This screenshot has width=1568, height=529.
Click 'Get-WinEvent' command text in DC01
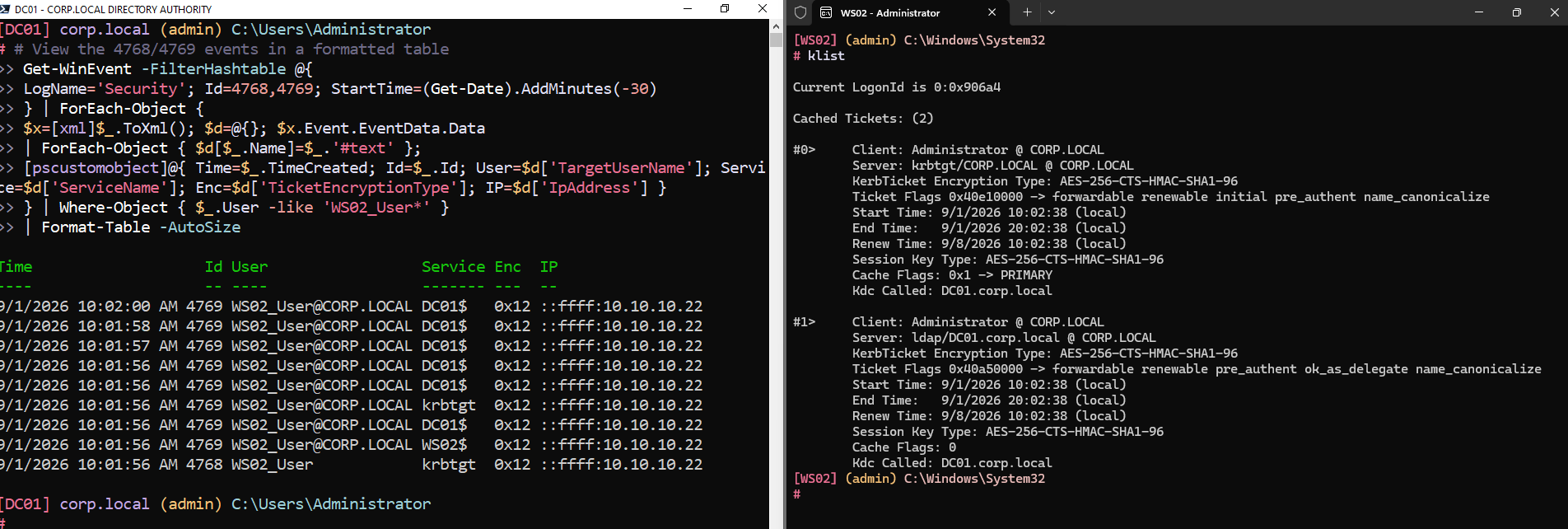pyautogui.click(x=77, y=69)
